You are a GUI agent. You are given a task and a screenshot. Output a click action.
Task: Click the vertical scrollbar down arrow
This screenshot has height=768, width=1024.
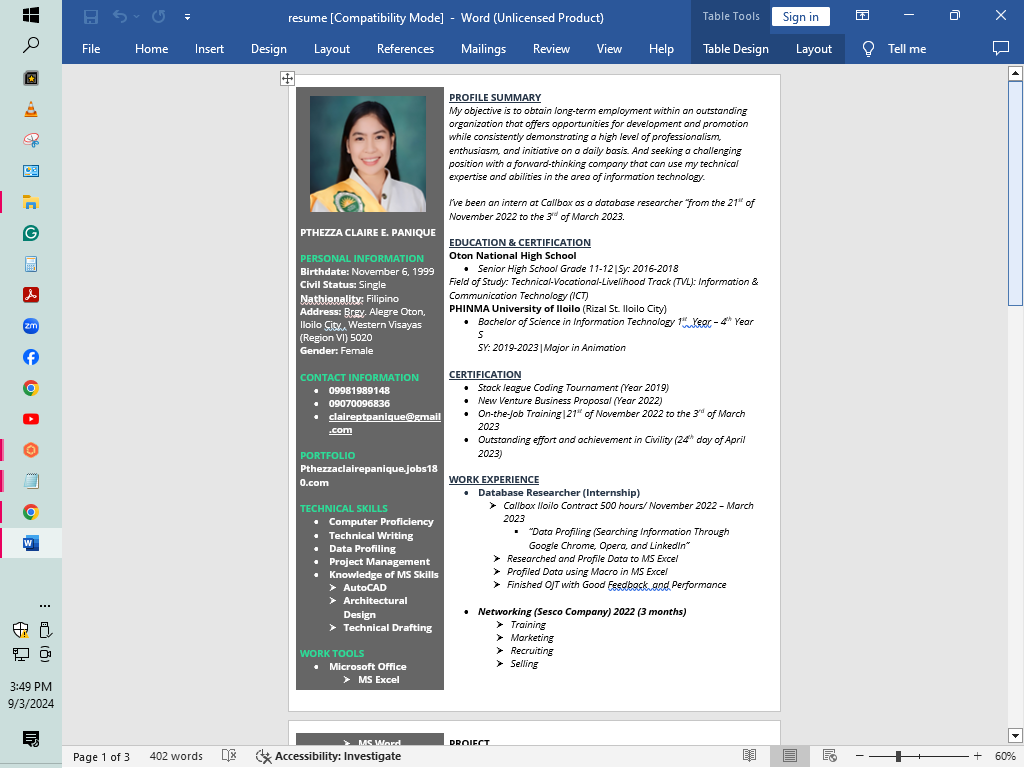pyautogui.click(x=1015, y=736)
